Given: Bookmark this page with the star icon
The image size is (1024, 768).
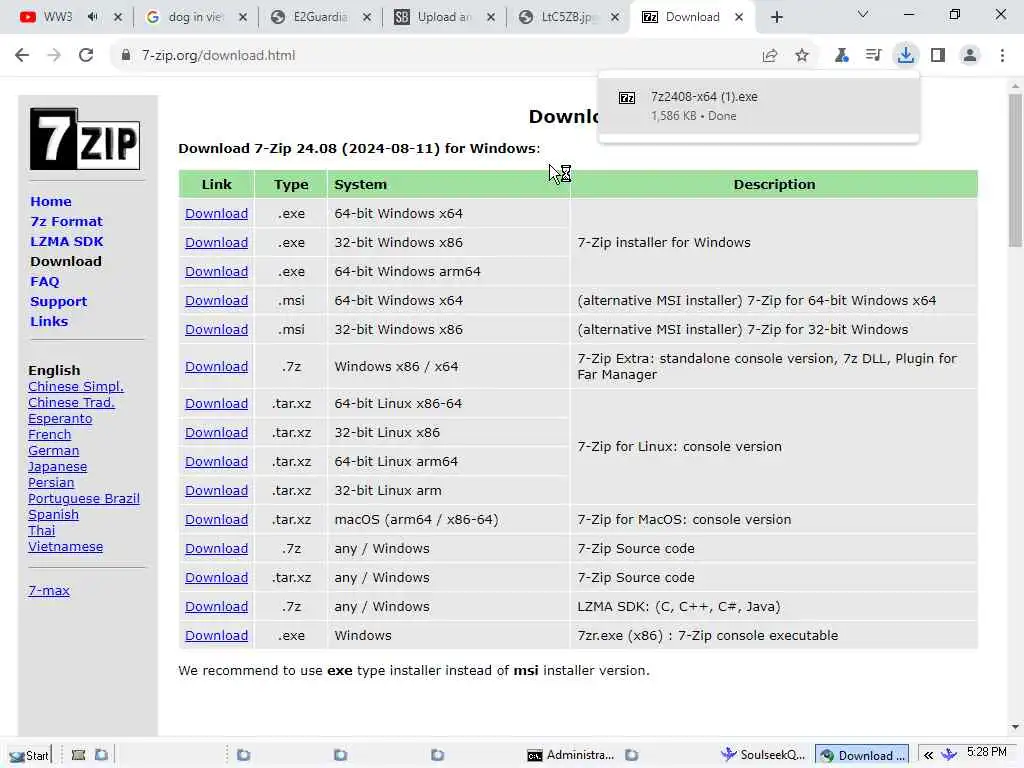Looking at the screenshot, I should [802, 56].
